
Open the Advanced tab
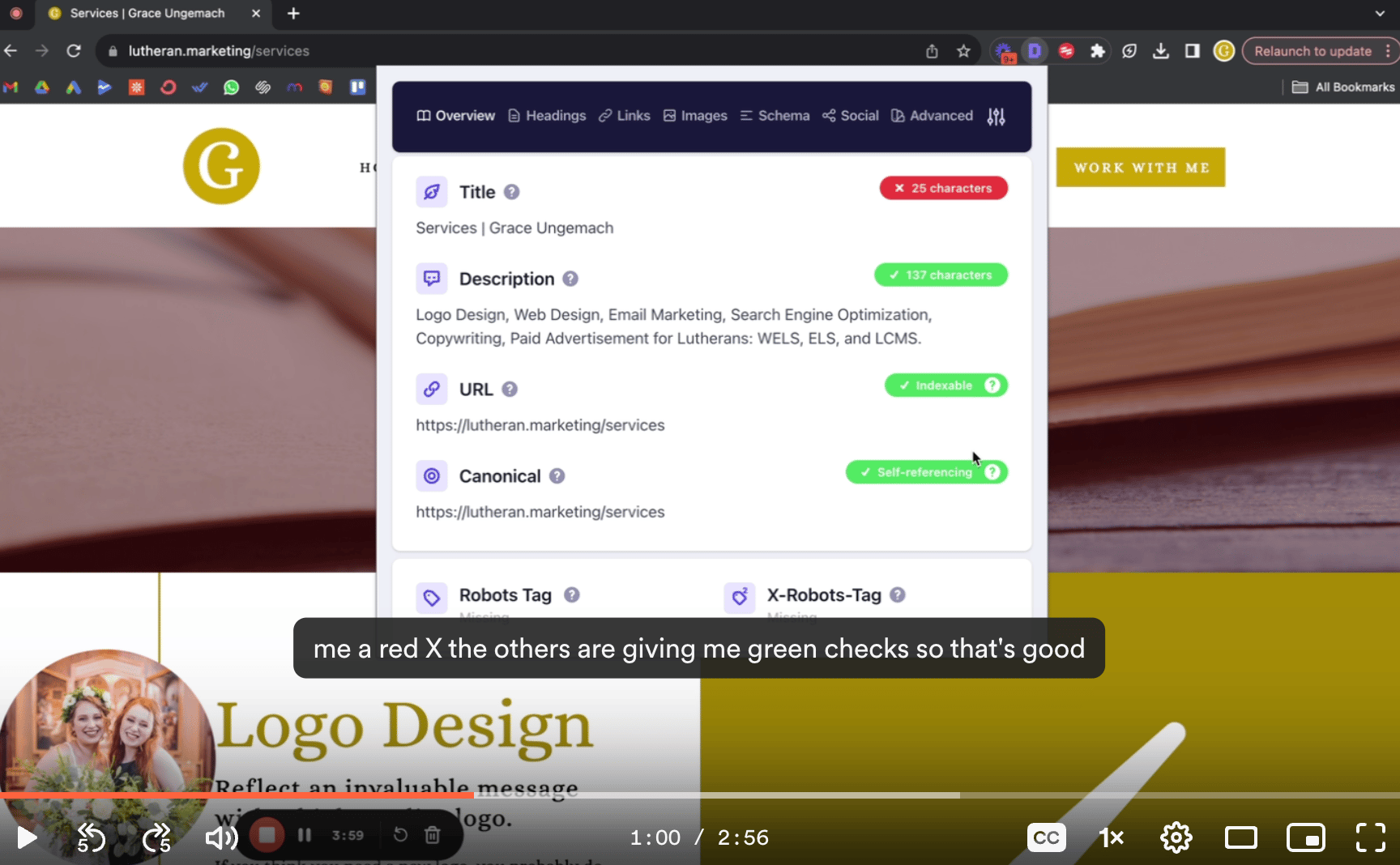point(932,116)
